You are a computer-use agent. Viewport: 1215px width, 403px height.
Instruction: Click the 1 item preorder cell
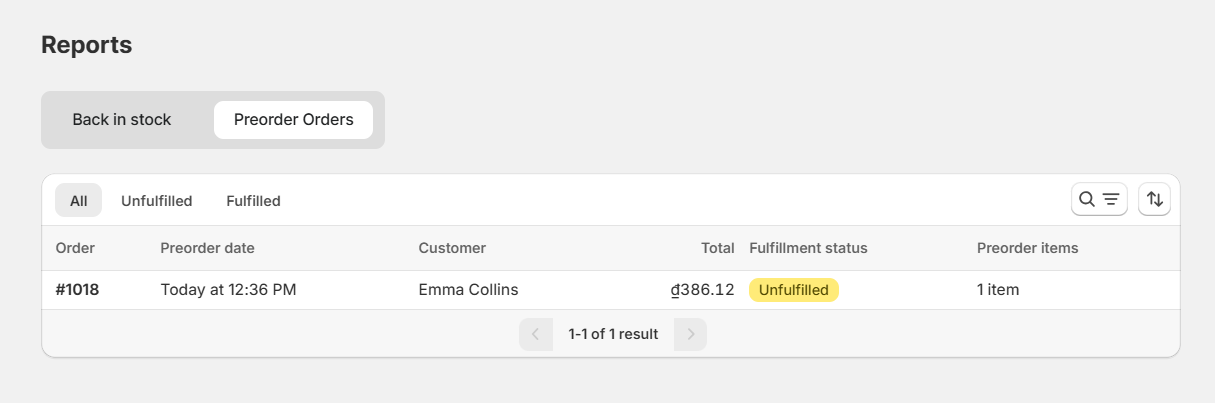(x=998, y=290)
